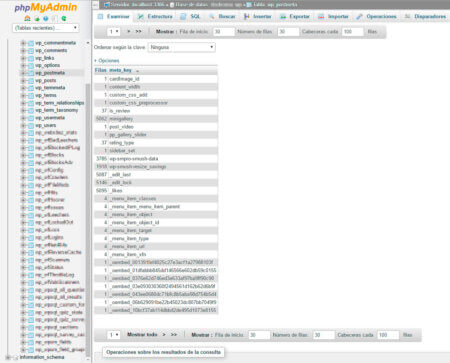
Task: Open the Ordenar según la clave dropdown
Action: coord(182,47)
